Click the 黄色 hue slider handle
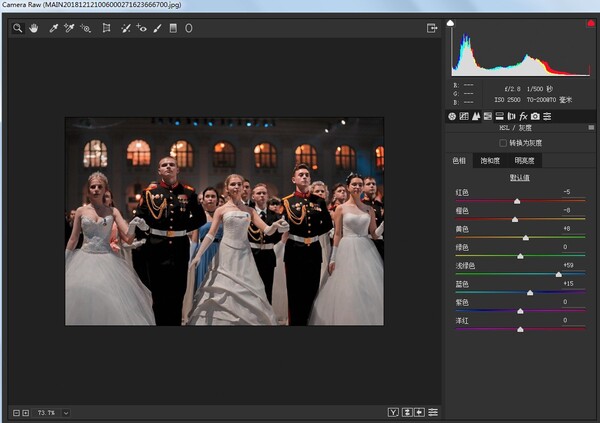 pyautogui.click(x=526, y=238)
